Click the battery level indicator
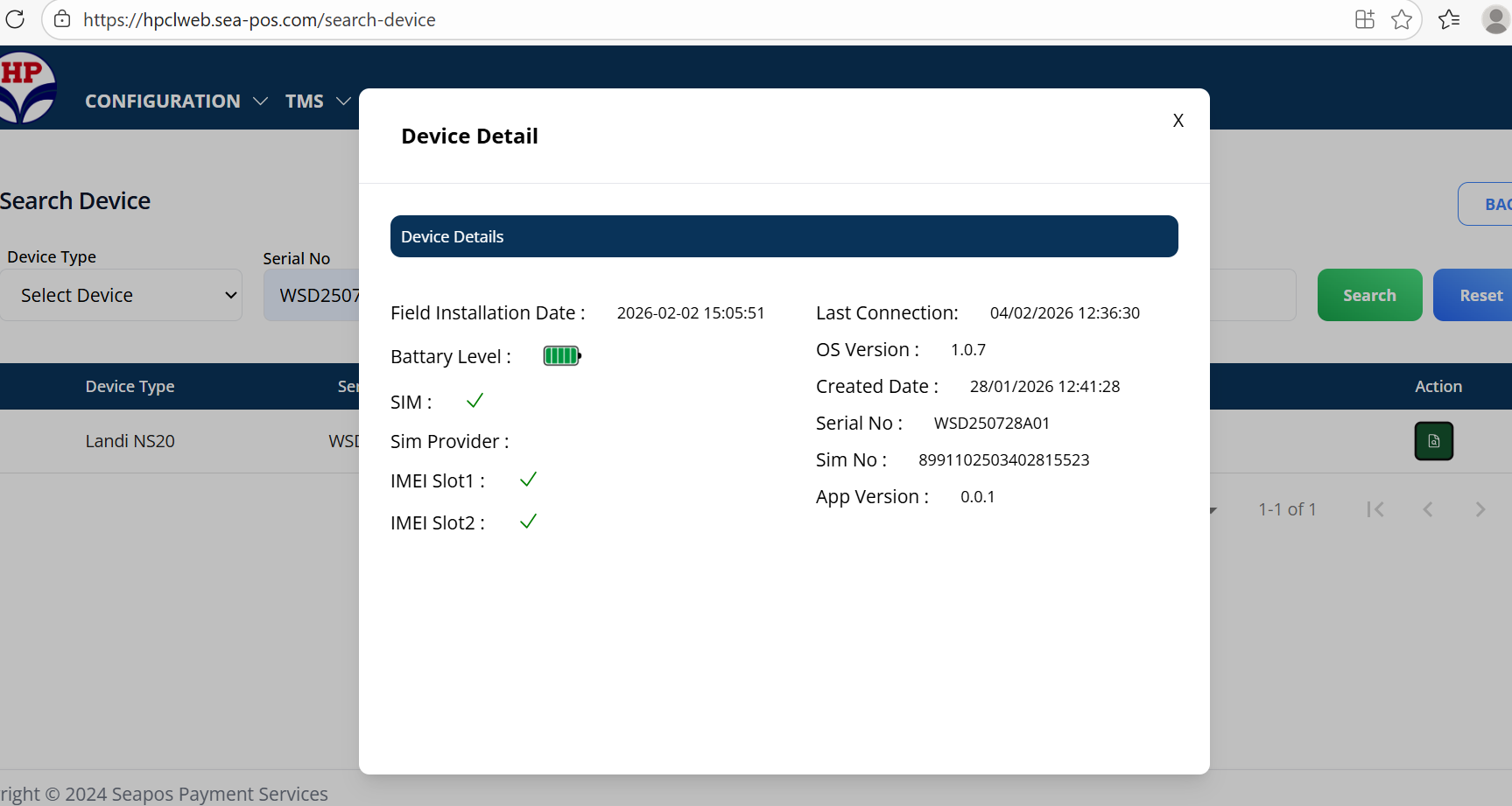The width and height of the screenshot is (1512, 806). point(561,356)
